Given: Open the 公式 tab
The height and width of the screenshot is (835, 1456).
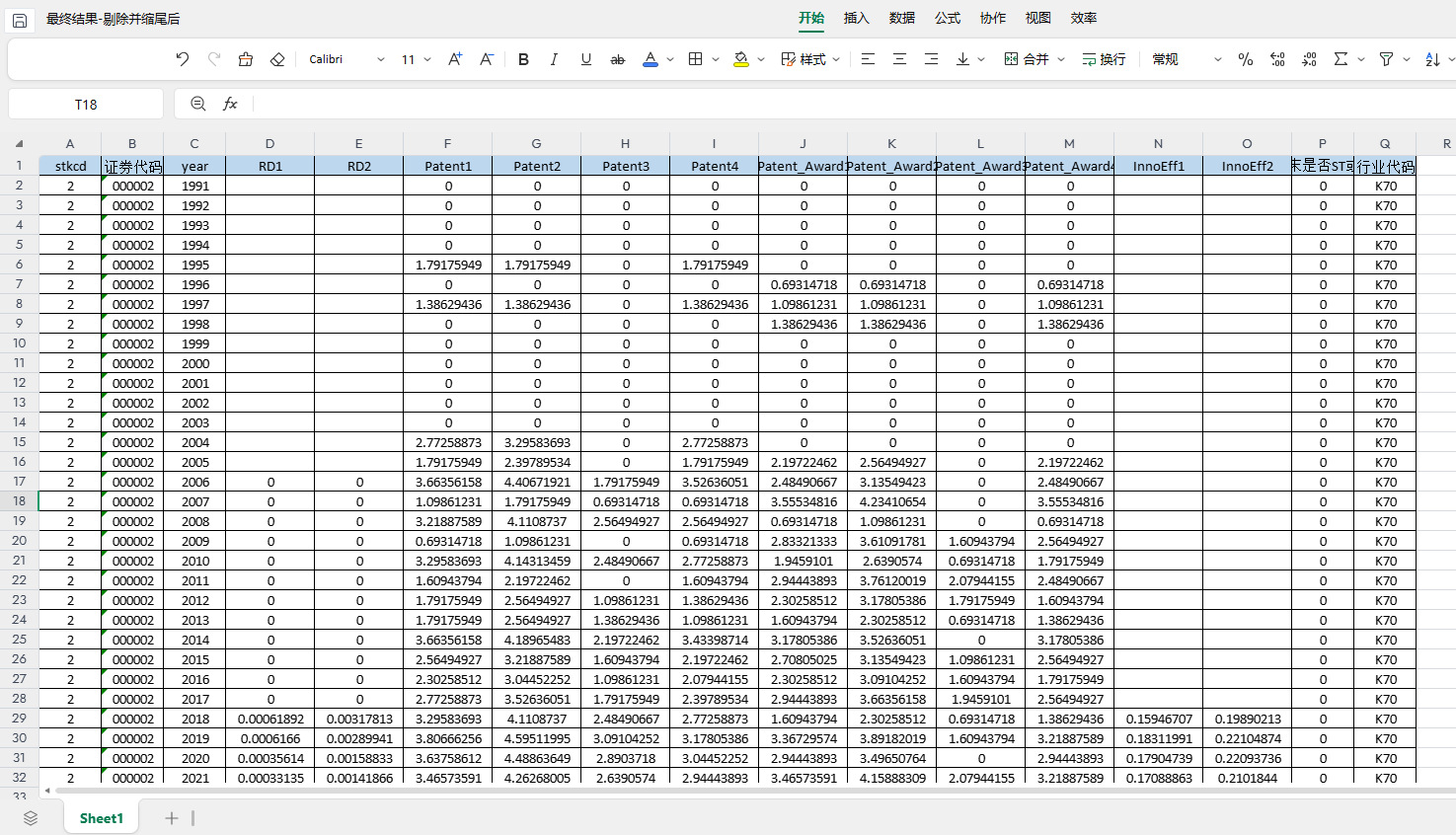Looking at the screenshot, I should pyautogui.click(x=948, y=18).
